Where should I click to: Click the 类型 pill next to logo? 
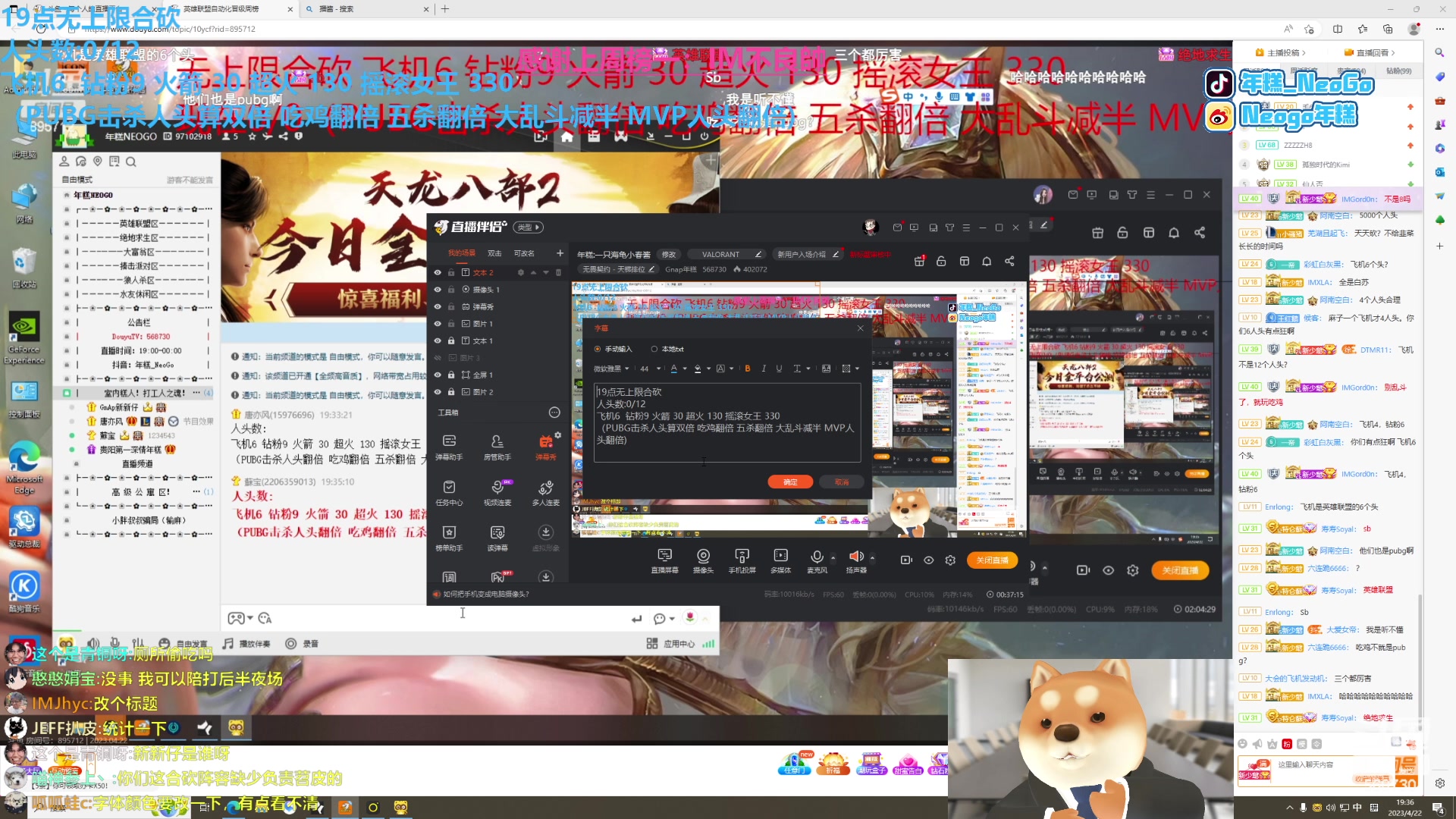coord(529,227)
